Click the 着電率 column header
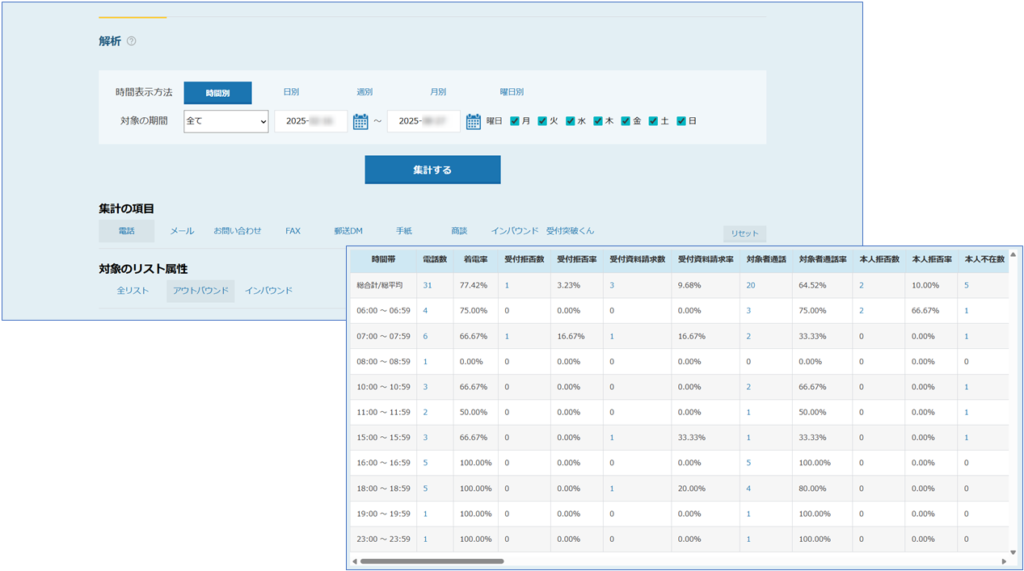Viewport: 1024px width, 571px height. coord(475,259)
